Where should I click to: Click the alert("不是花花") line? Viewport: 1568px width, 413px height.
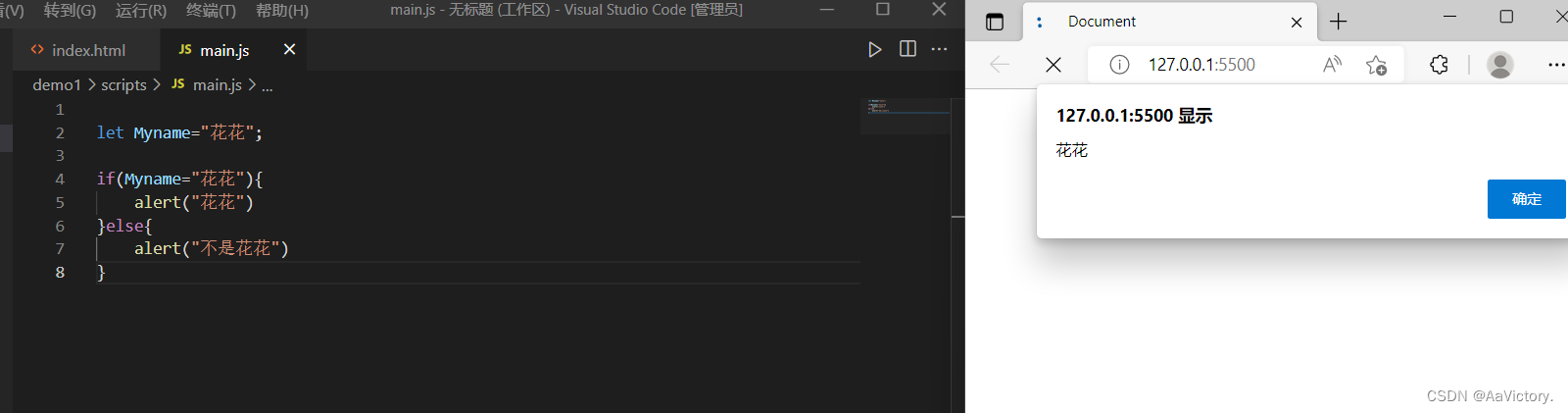(x=212, y=248)
